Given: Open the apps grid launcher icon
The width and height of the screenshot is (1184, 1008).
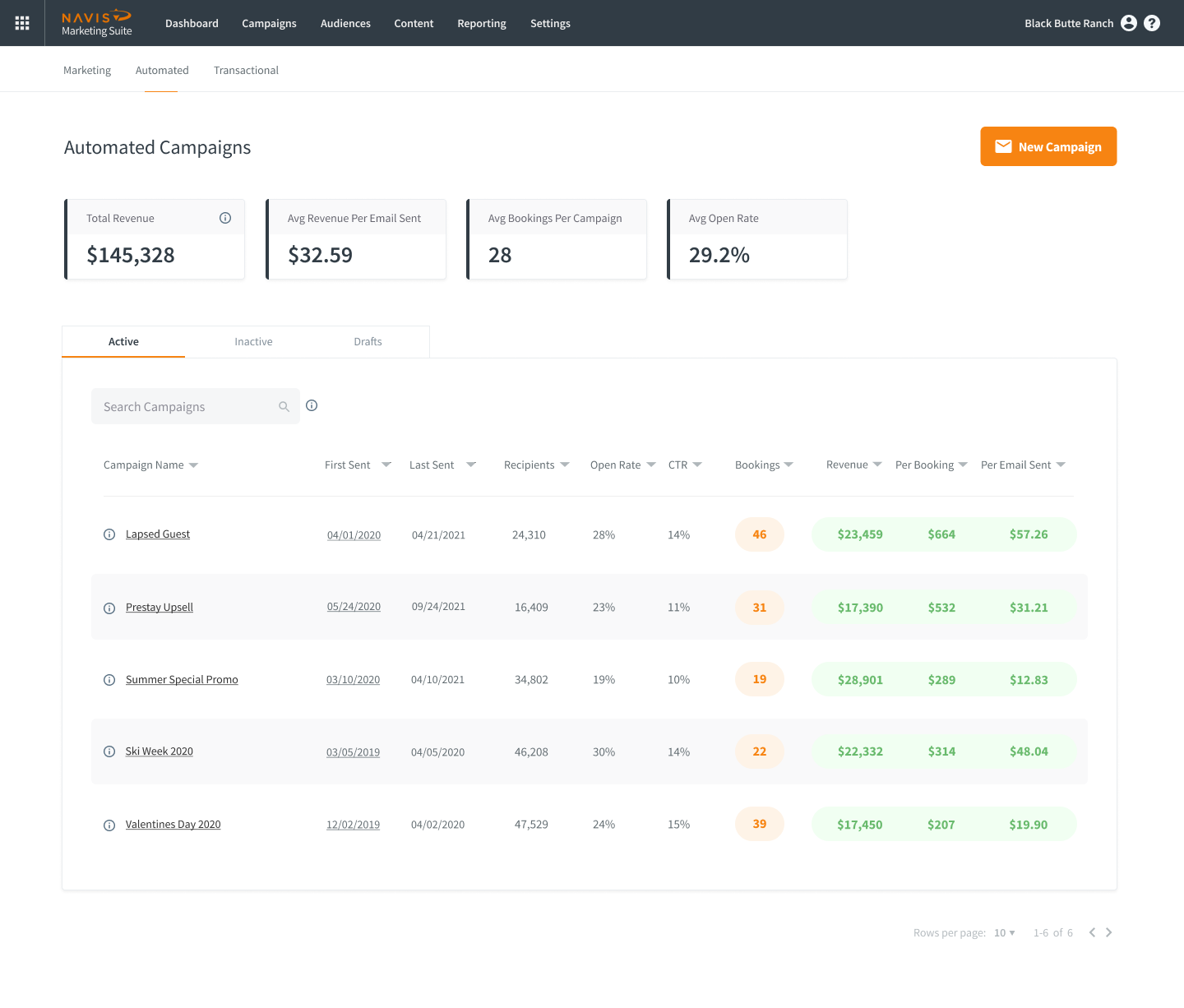Looking at the screenshot, I should (x=22, y=23).
